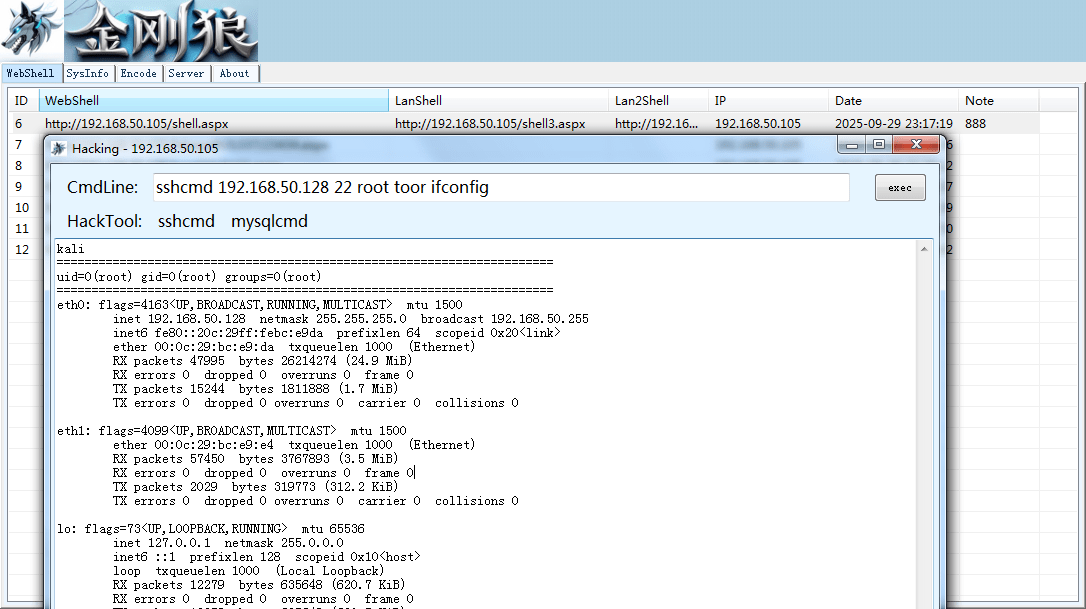Viewport: 1086px width, 609px height.
Task: Switch to the Server tab
Action: click(186, 73)
